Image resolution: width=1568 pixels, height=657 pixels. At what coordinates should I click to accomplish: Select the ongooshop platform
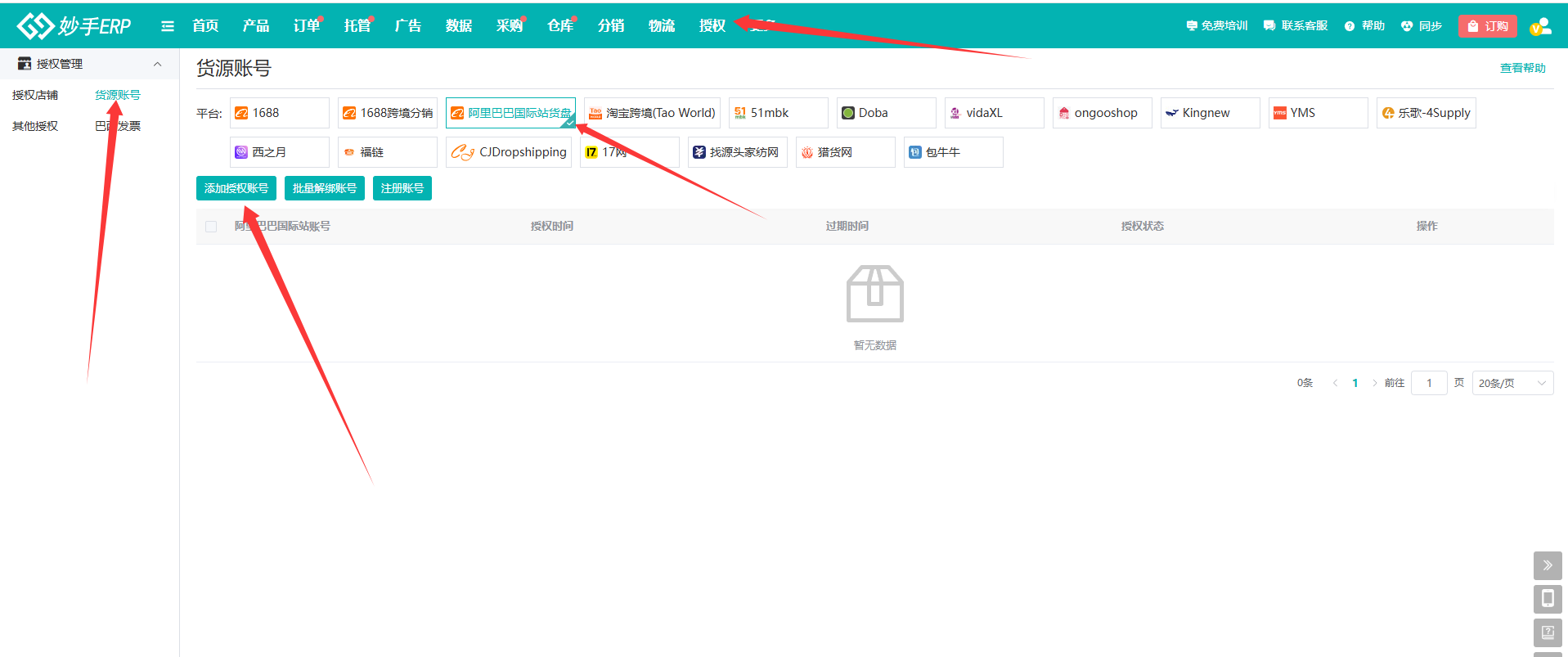point(1103,113)
